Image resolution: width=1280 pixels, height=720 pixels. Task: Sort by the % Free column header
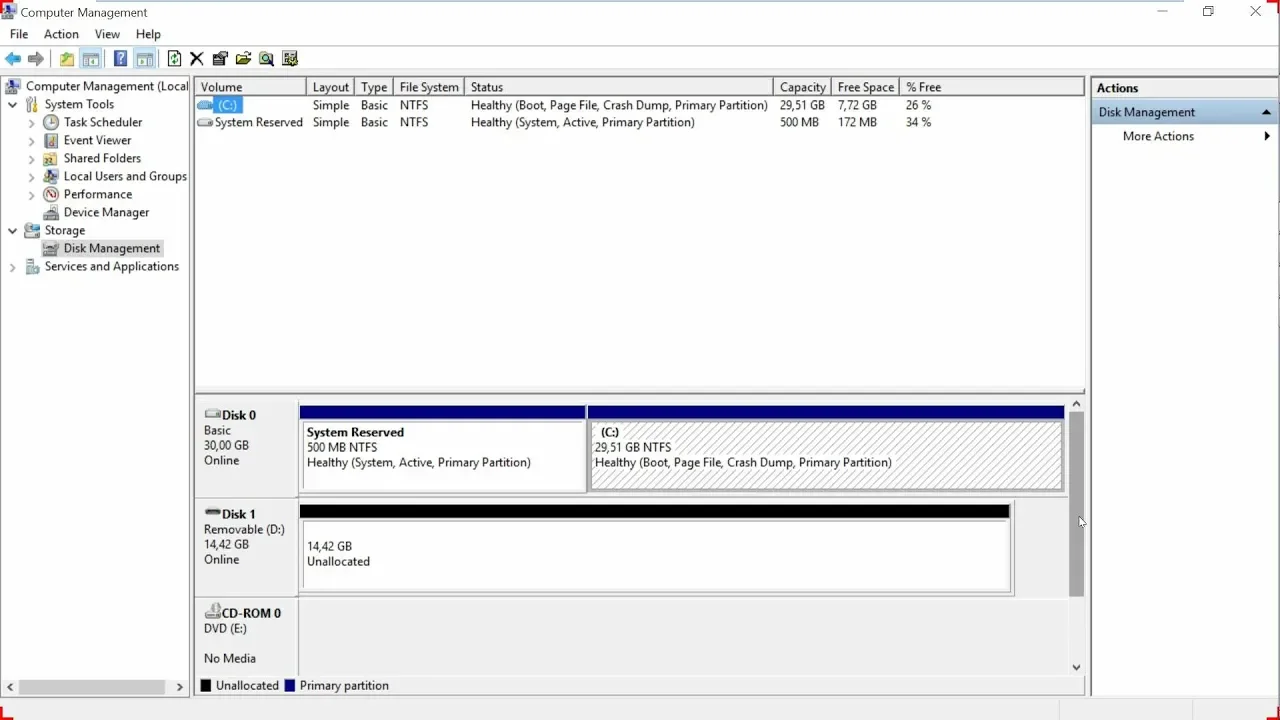924,87
